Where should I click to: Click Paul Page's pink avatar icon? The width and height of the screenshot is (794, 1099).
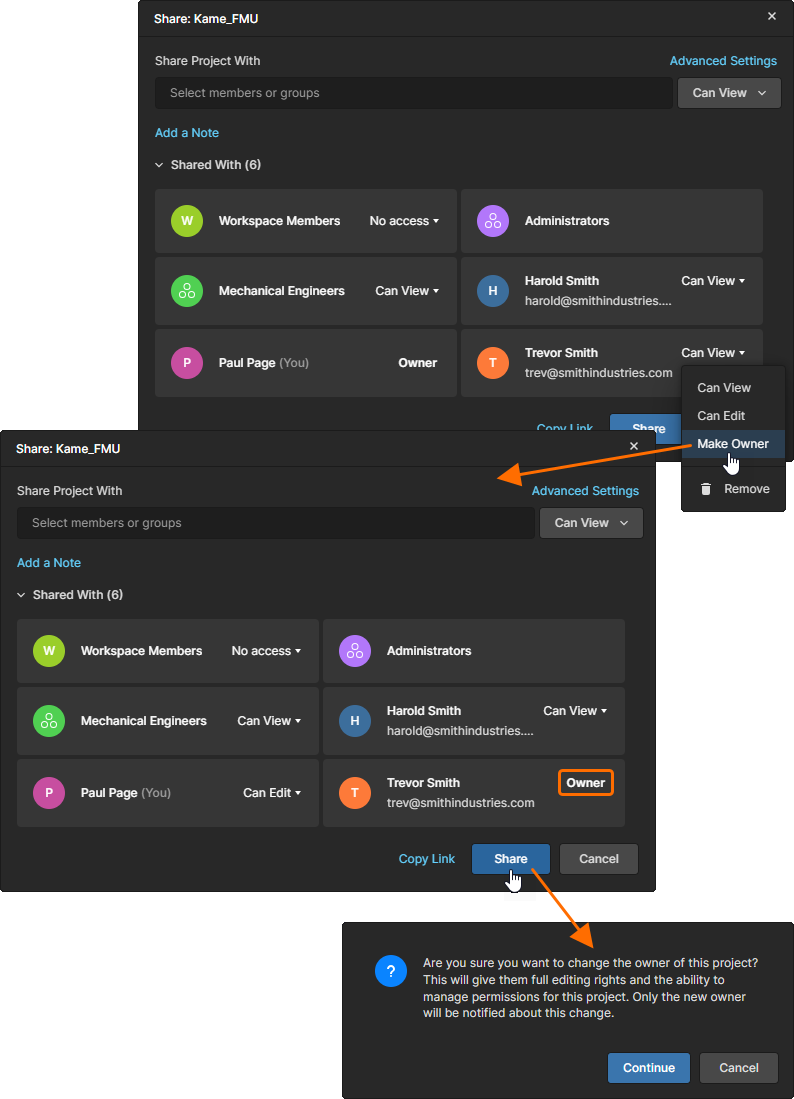(49, 792)
